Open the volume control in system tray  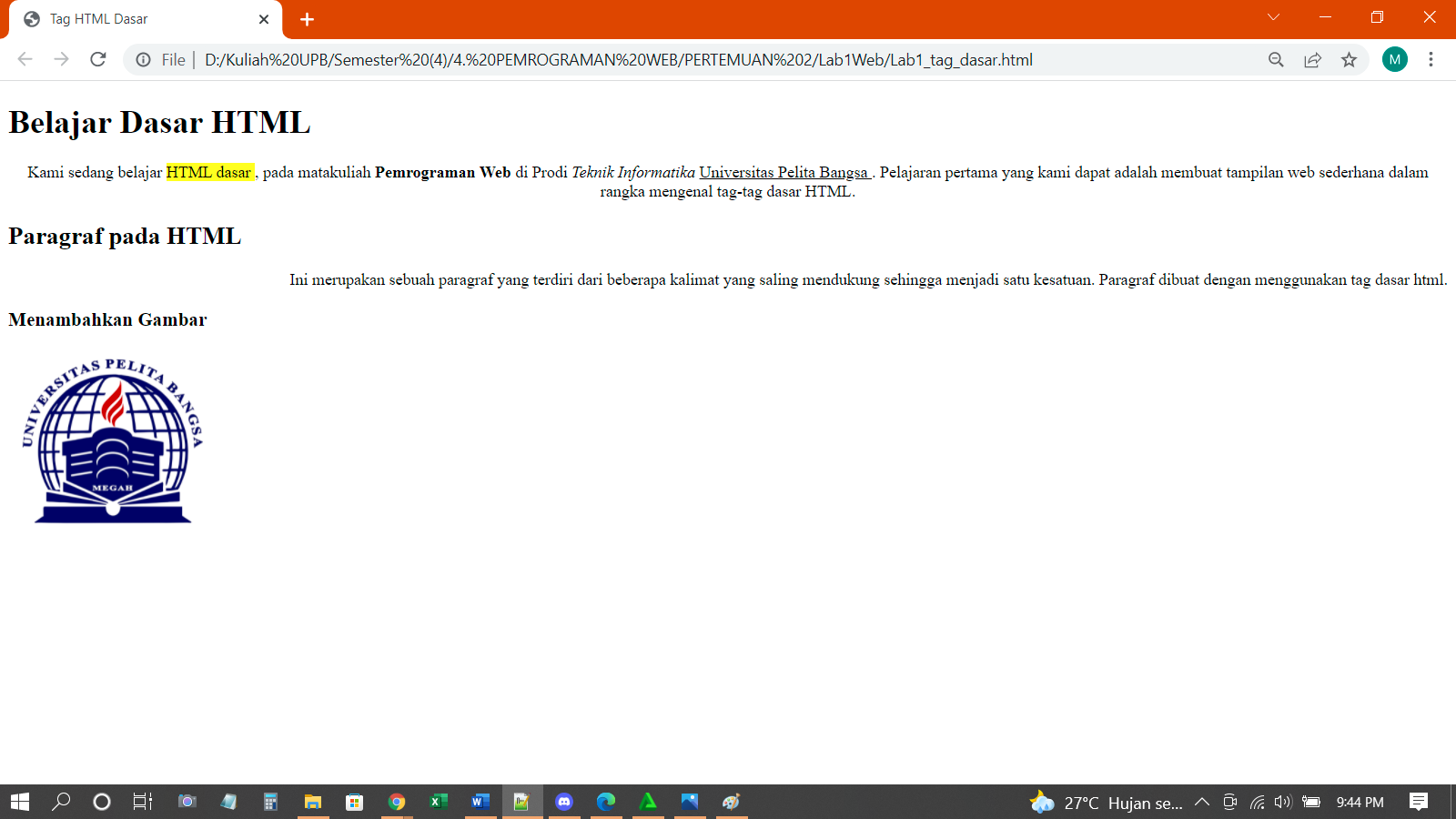(1283, 802)
